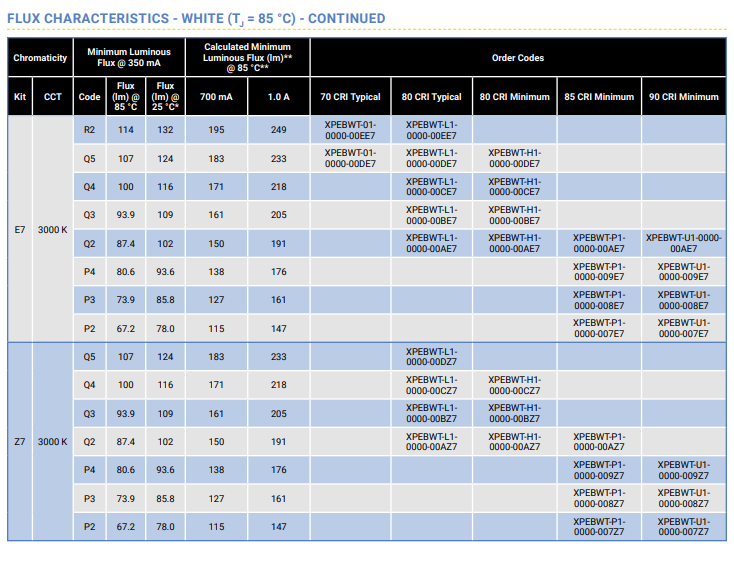Viewport: 734px width, 561px height.
Task: Click order code XPEBWT-P1-0000-009Z7
Action: (599, 470)
